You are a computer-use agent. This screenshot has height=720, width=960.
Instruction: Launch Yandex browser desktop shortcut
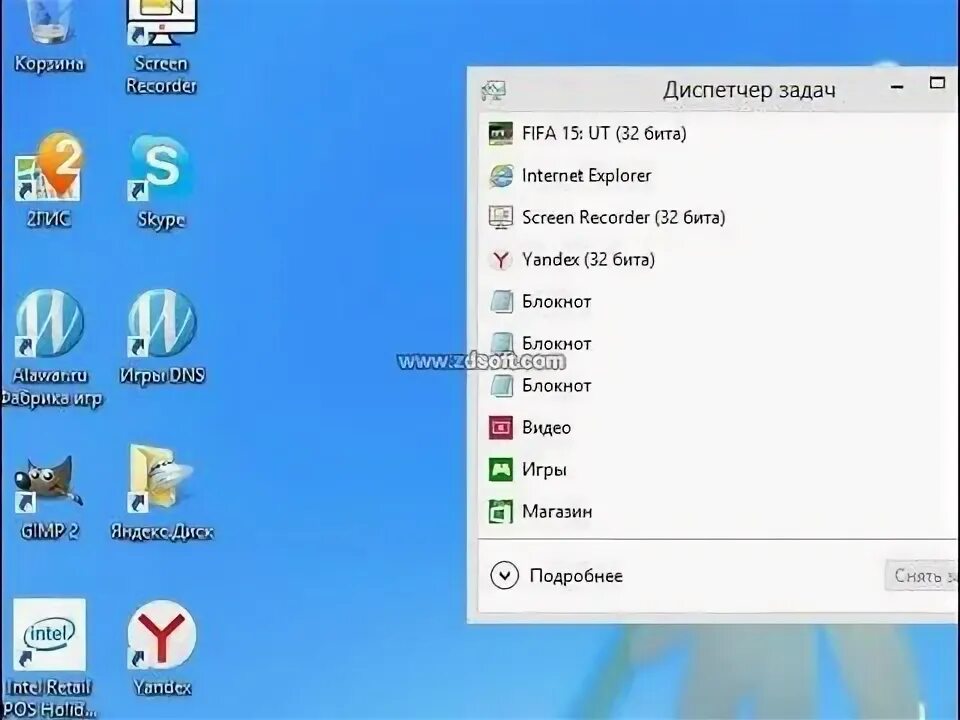coord(162,649)
